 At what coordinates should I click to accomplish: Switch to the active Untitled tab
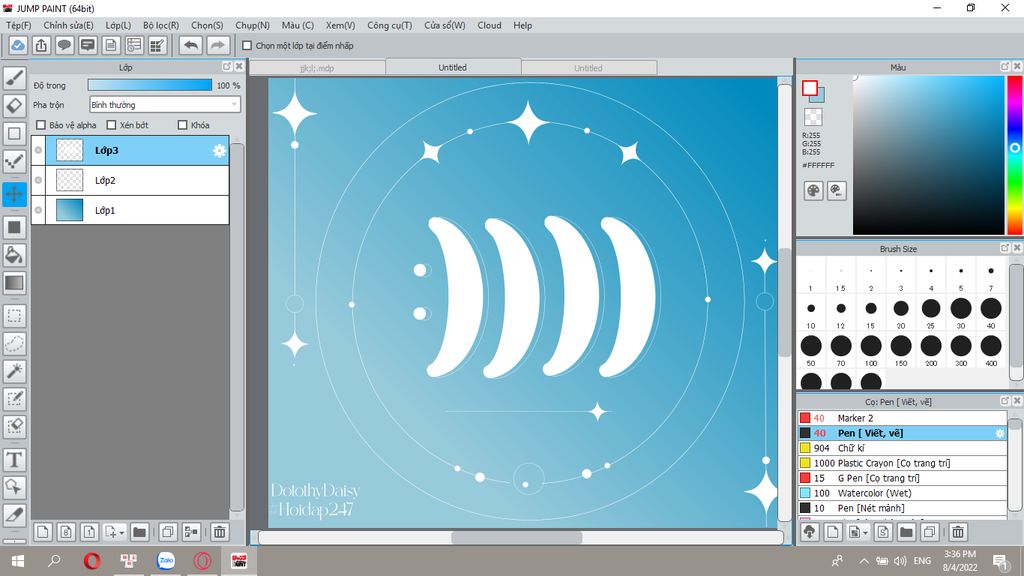coord(453,67)
